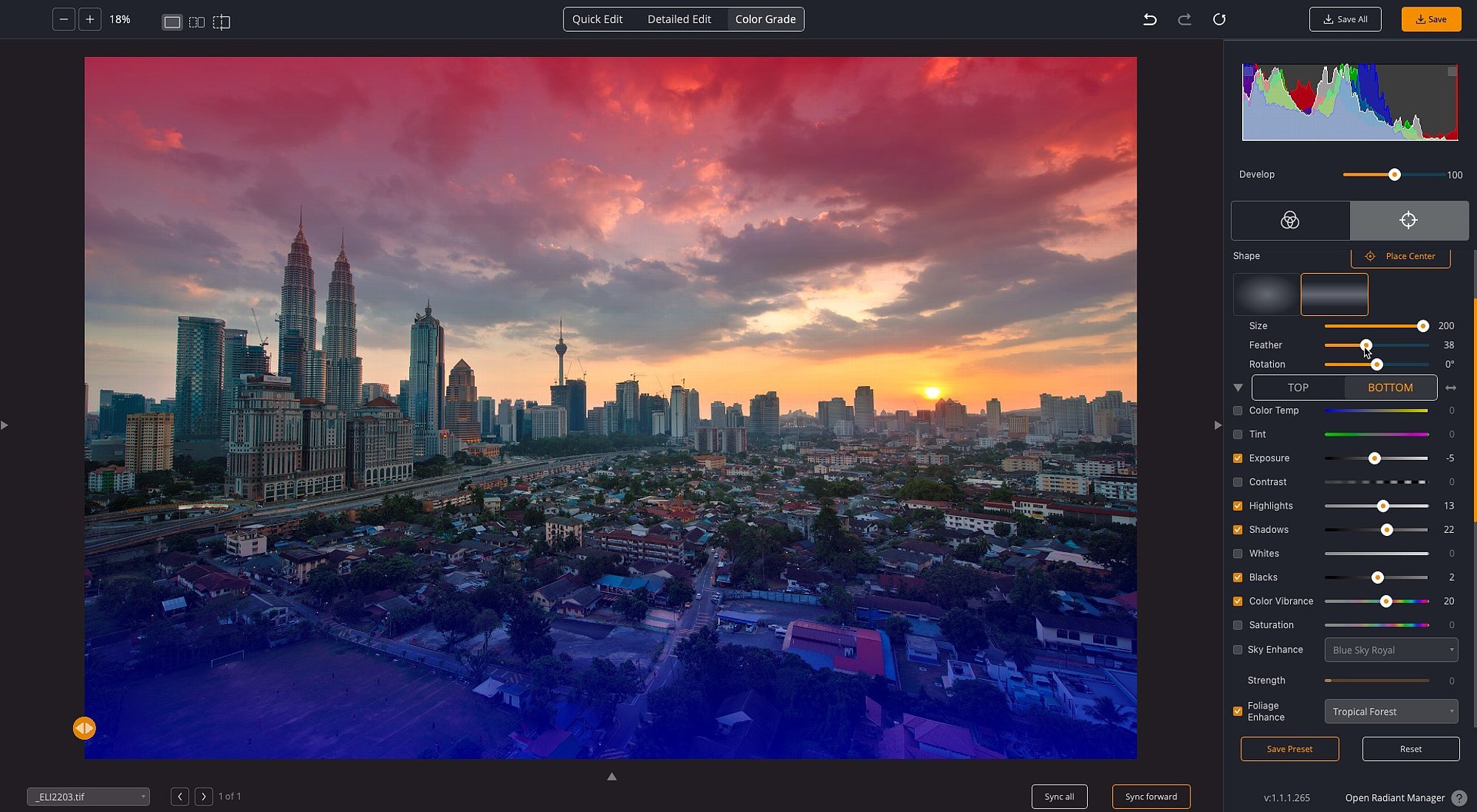1477x812 pixels.
Task: Select single image view mode icon
Action: coord(172,22)
